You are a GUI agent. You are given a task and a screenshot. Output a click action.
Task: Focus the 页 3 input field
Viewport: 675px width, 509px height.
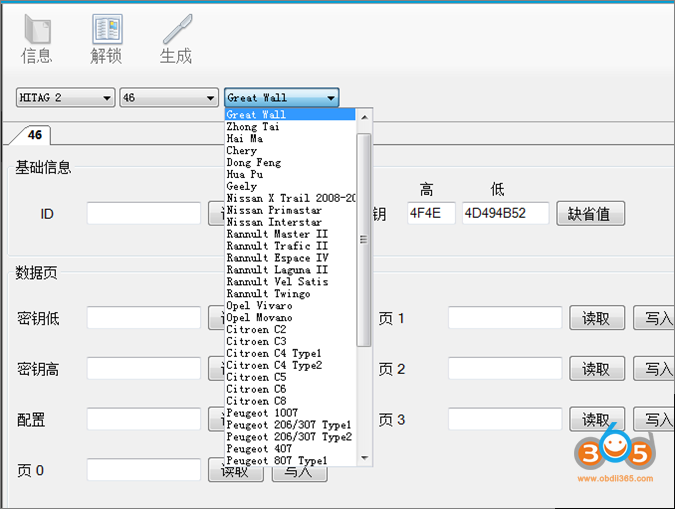[x=505, y=419]
